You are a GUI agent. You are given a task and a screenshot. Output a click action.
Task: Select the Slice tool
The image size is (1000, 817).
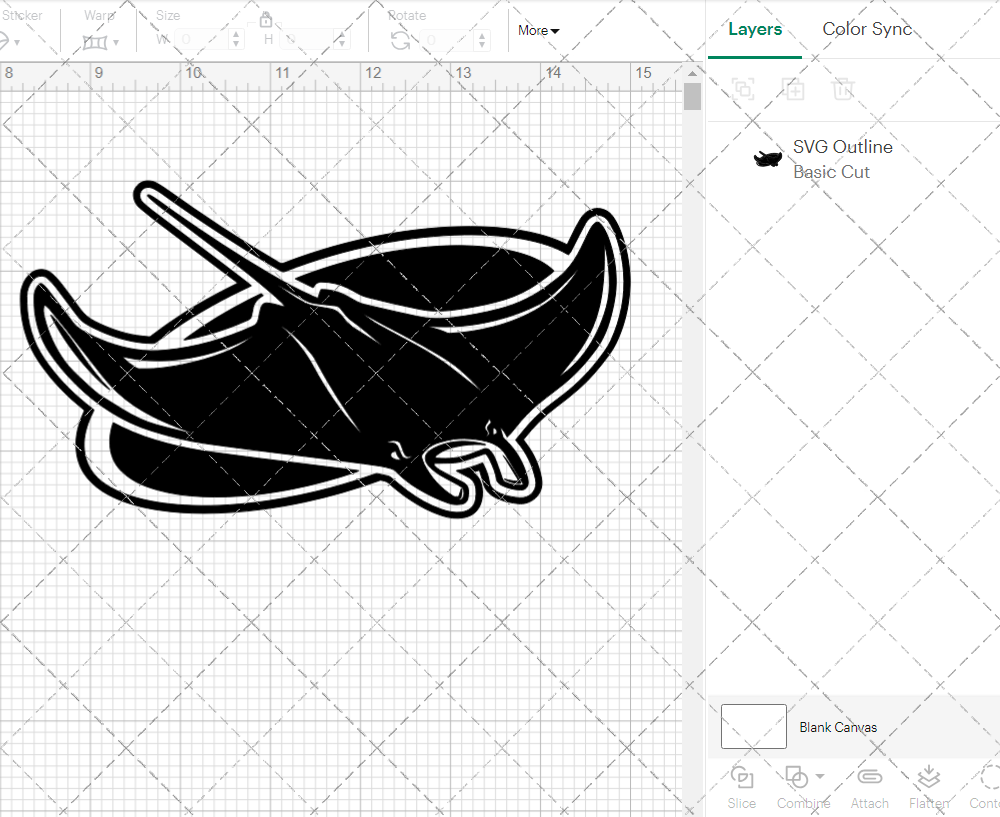pos(741,787)
